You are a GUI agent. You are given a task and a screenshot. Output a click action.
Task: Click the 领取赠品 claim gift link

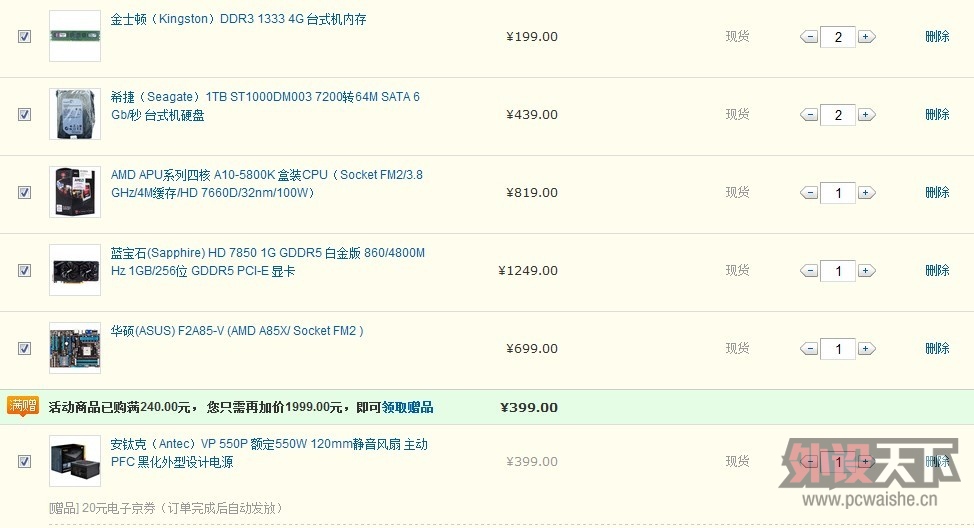(x=407, y=407)
